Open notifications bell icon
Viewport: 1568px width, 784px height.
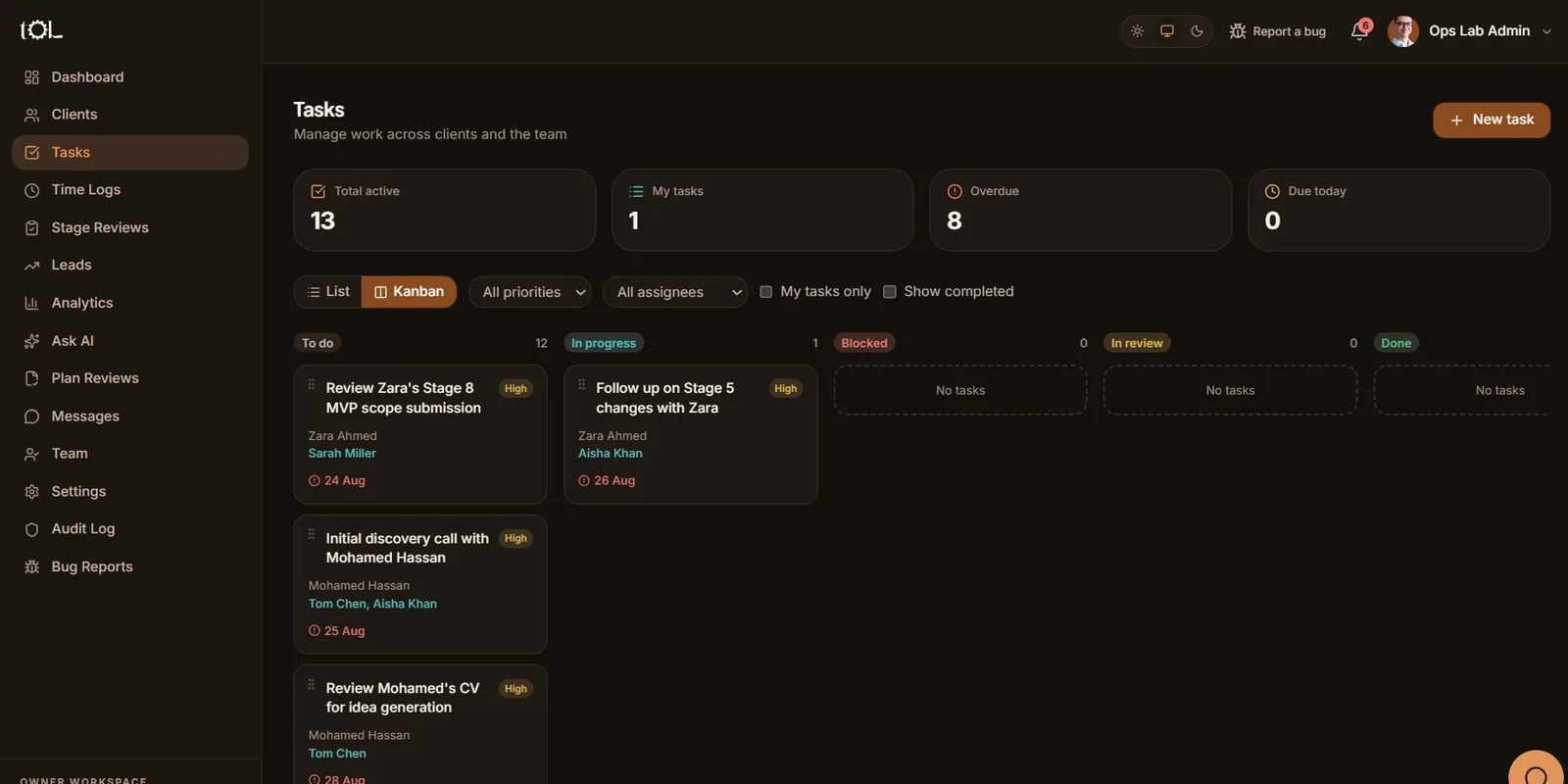1359,31
